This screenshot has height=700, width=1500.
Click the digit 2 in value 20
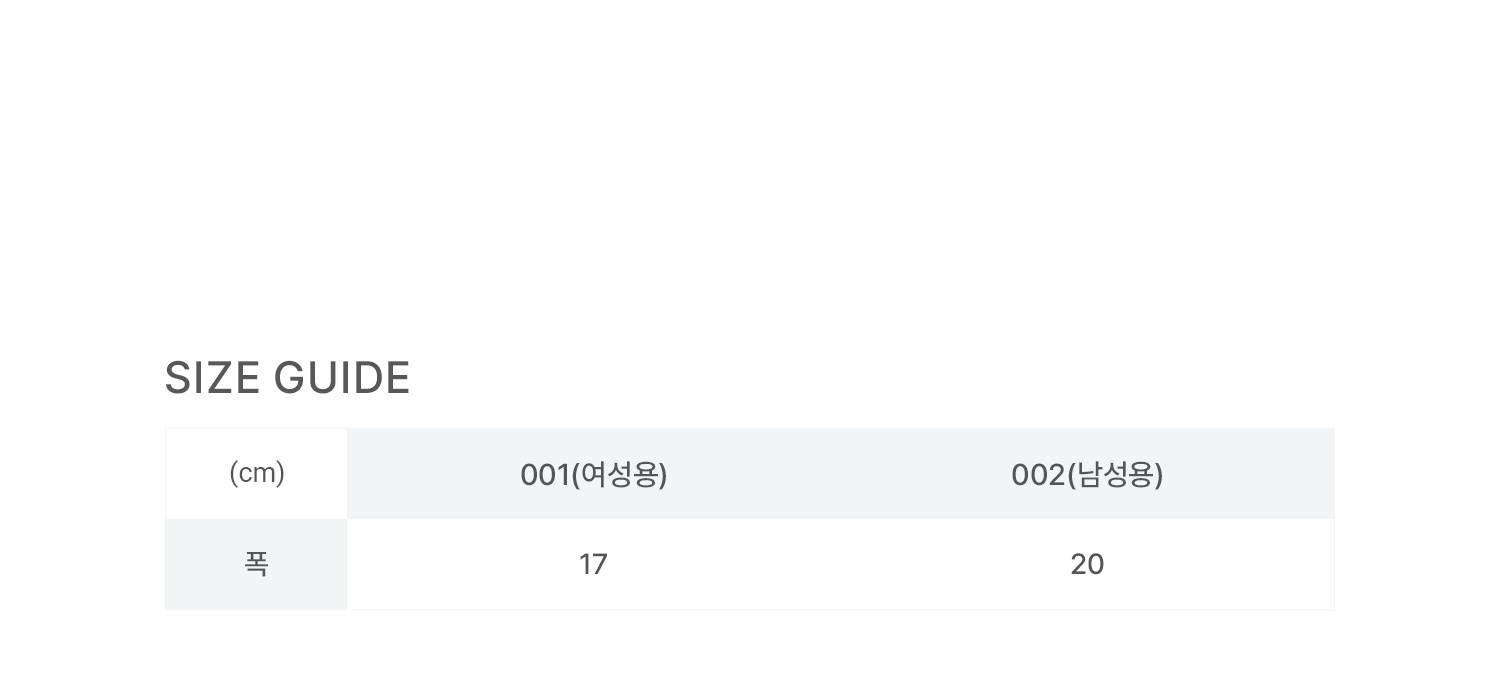click(x=1079, y=565)
